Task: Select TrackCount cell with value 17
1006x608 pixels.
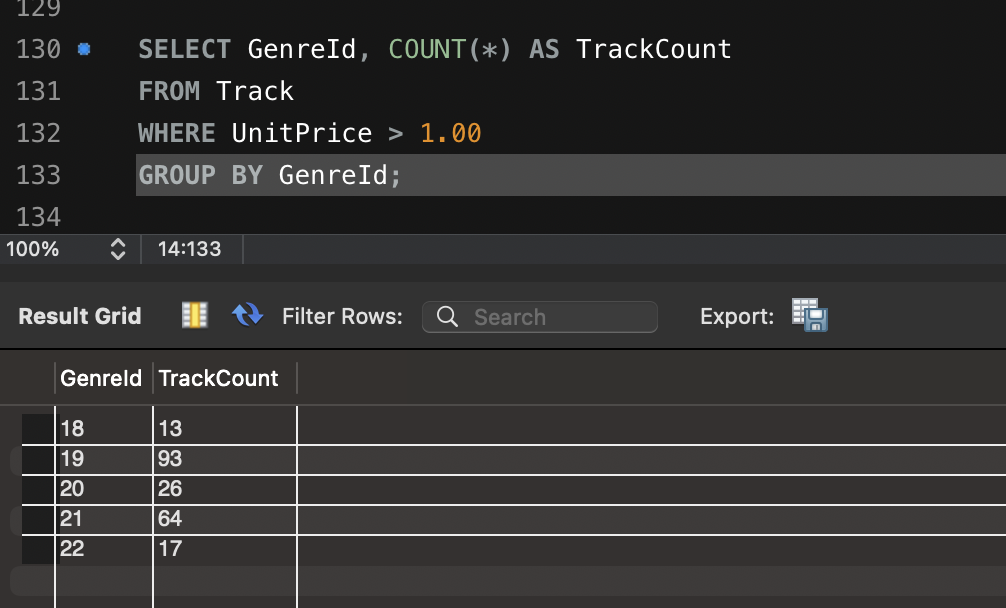Action: pyautogui.click(x=225, y=550)
